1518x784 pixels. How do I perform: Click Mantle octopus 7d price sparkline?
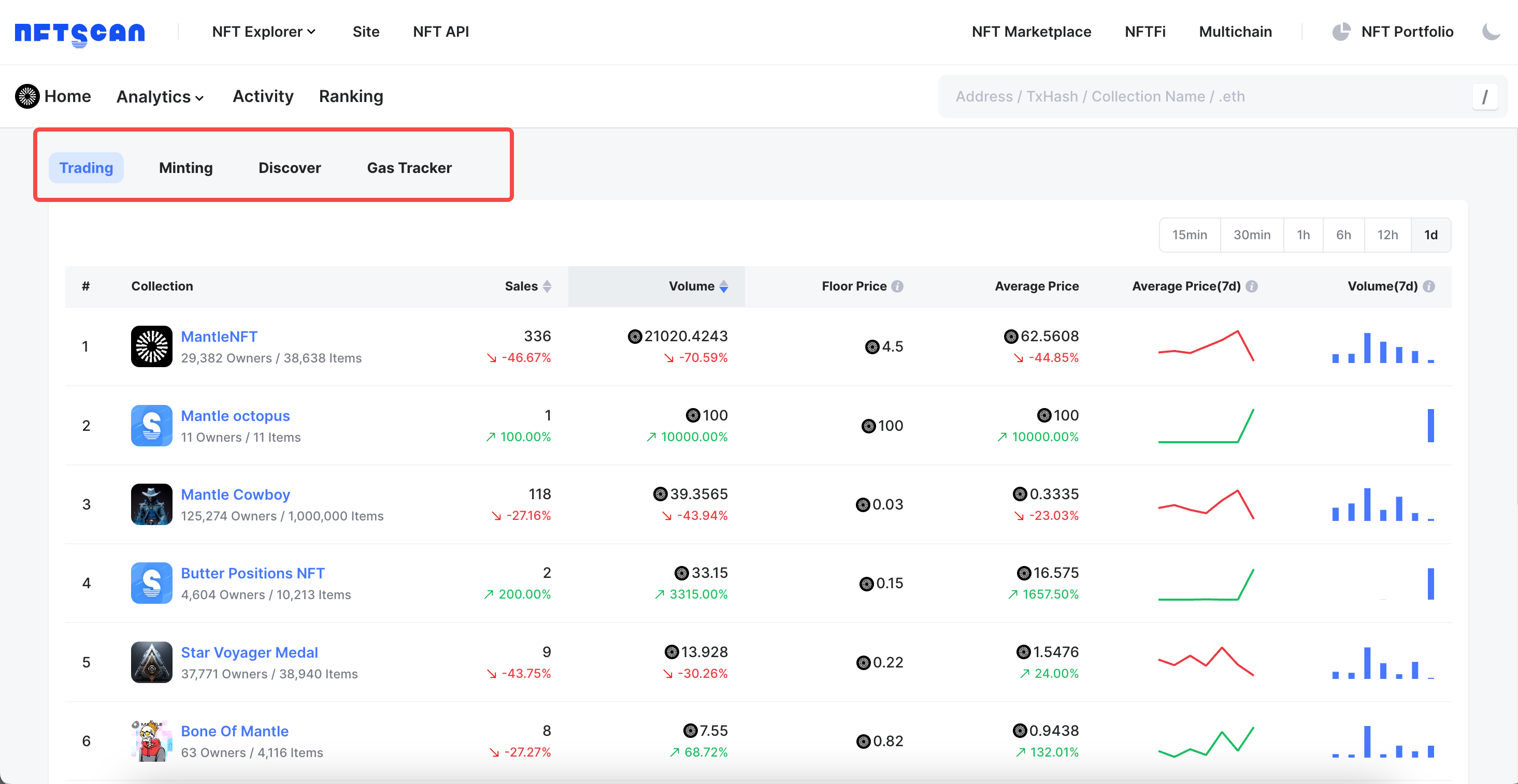(x=1206, y=425)
